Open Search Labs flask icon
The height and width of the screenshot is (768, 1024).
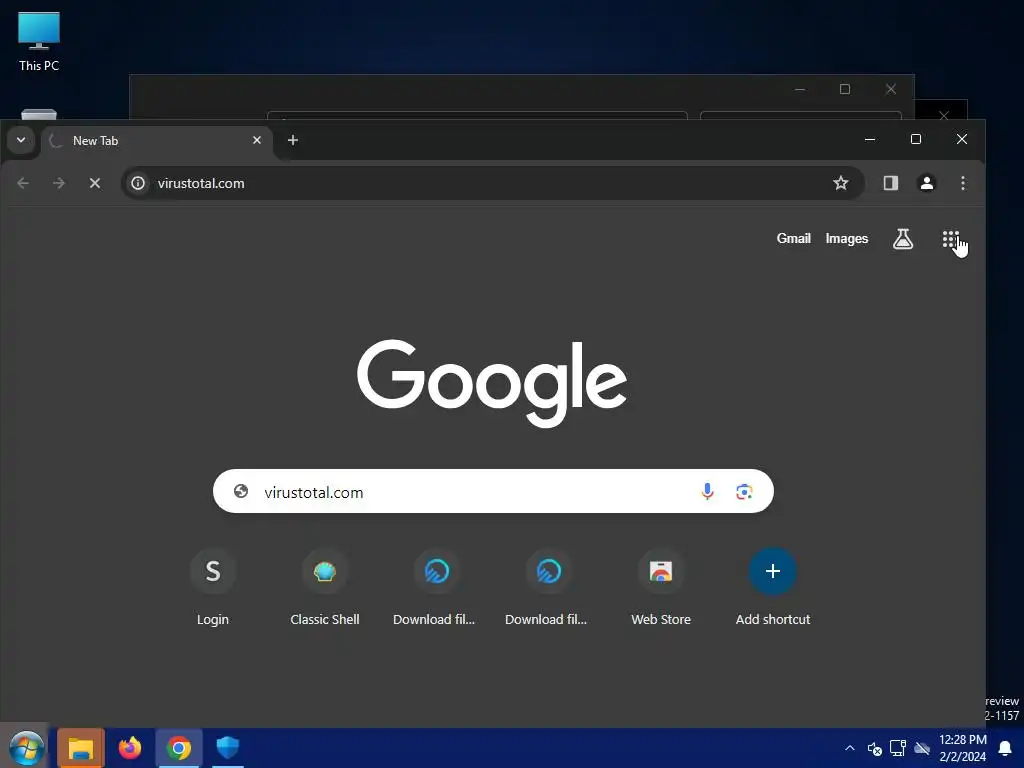903,239
